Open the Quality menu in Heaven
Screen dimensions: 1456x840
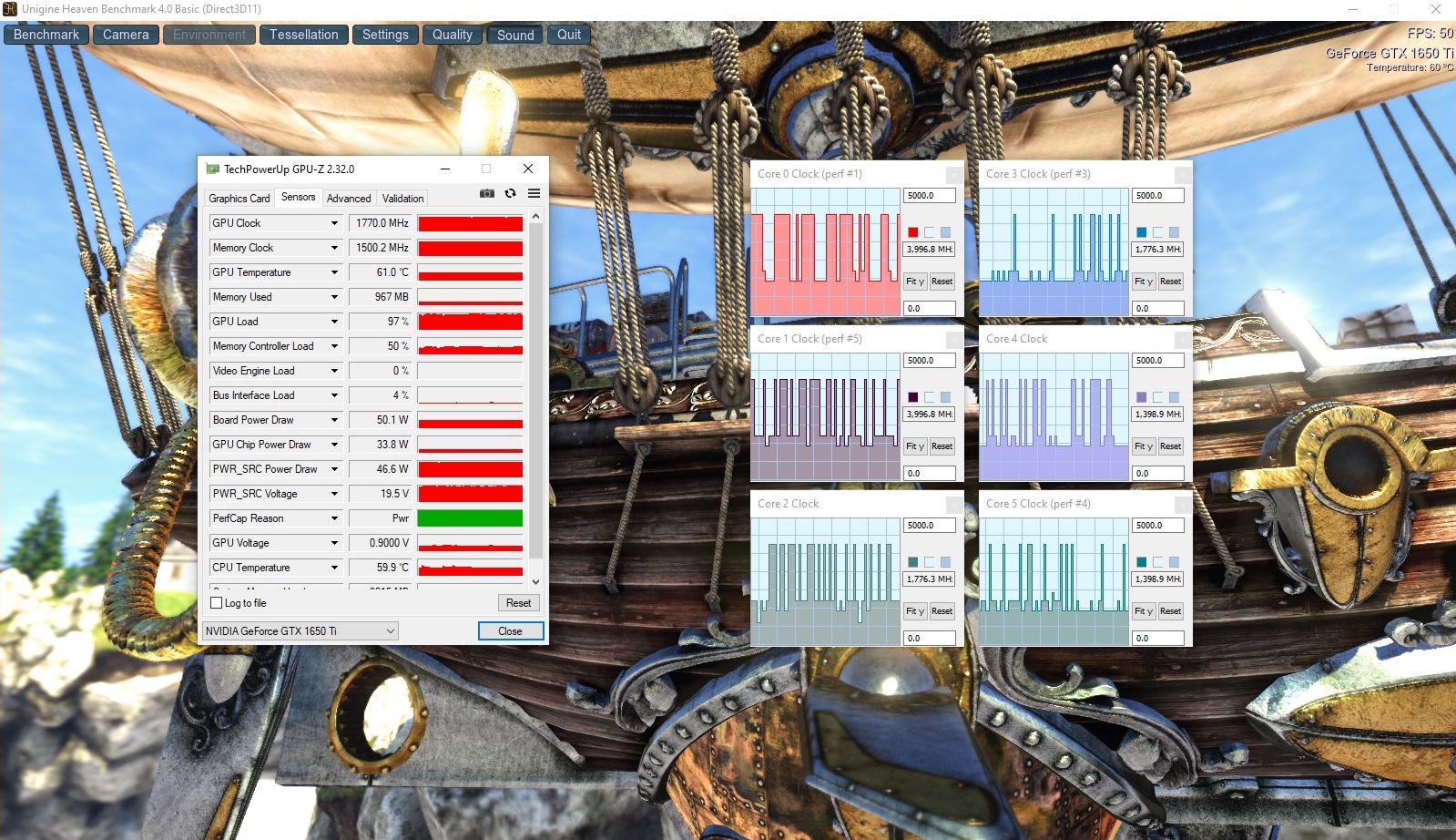pyautogui.click(x=453, y=35)
